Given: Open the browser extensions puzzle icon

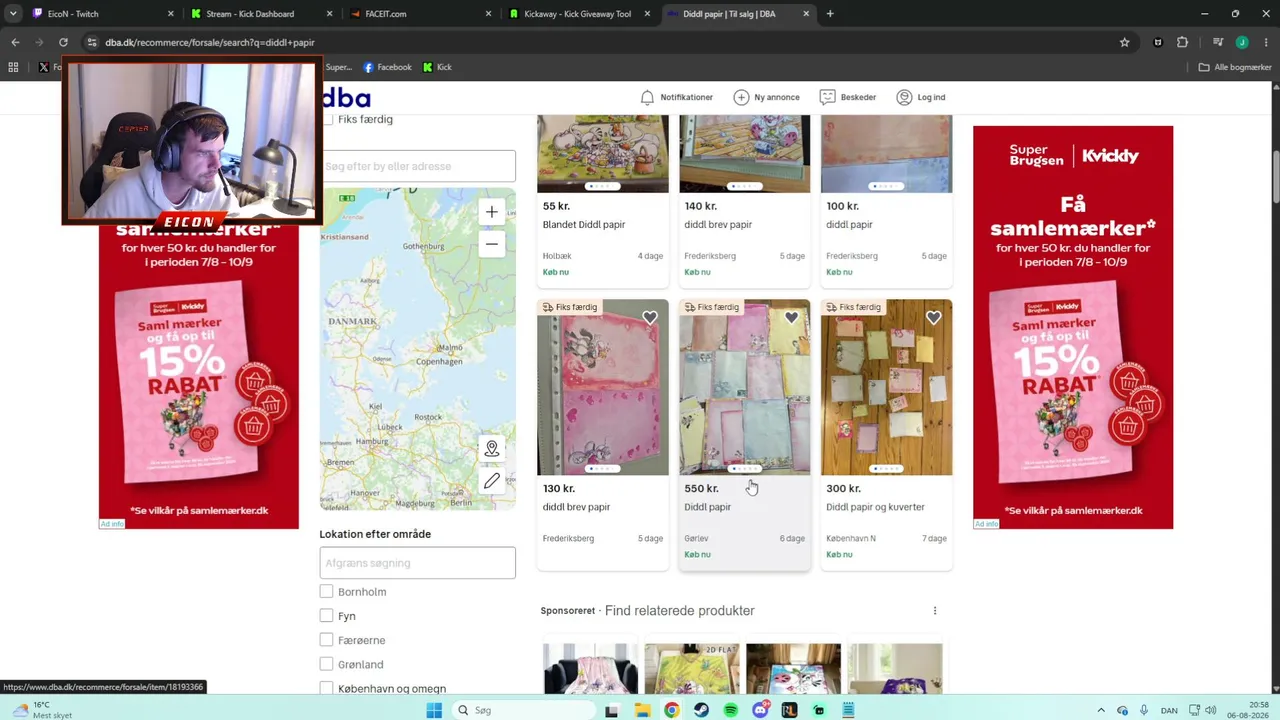Looking at the screenshot, I should tap(1182, 42).
